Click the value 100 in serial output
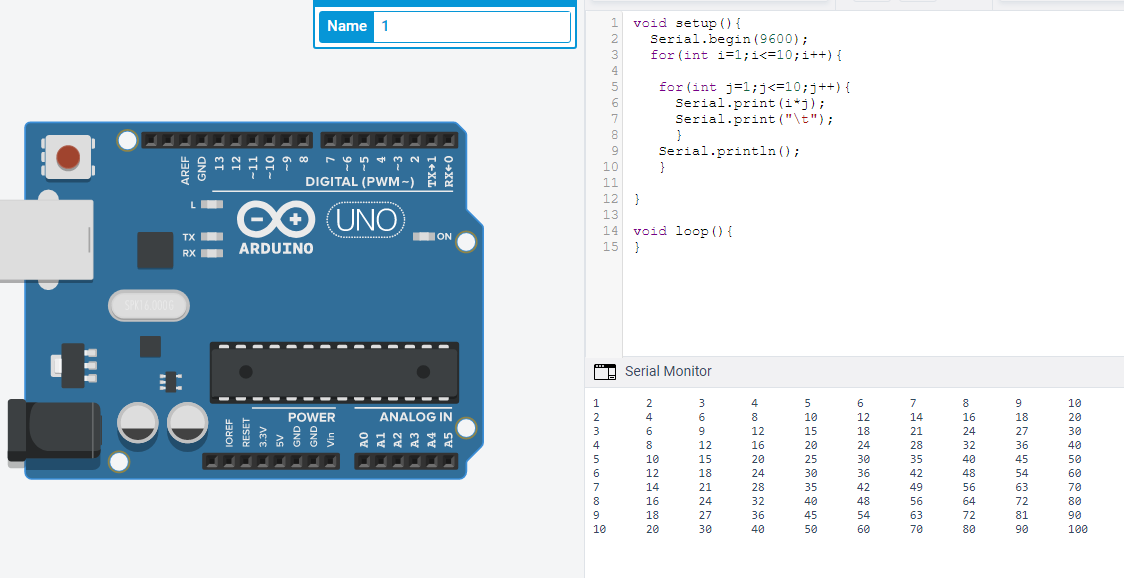This screenshot has width=1124, height=578. click(x=1077, y=529)
